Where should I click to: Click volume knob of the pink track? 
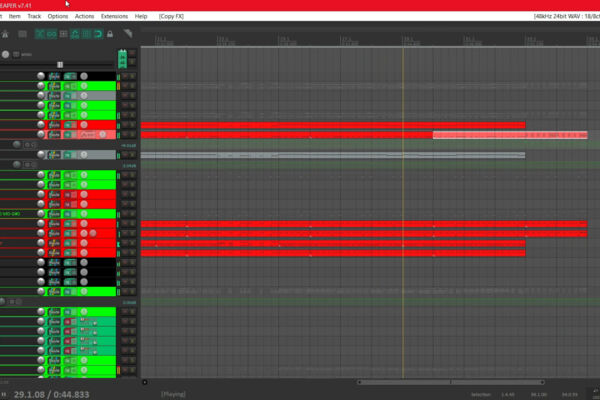41,134
